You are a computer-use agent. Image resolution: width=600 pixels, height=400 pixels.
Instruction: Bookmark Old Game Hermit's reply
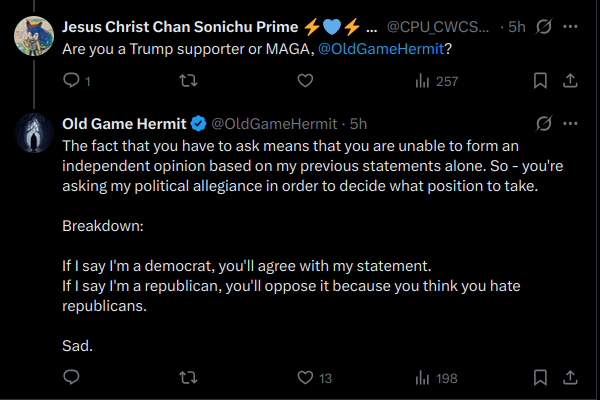point(540,377)
